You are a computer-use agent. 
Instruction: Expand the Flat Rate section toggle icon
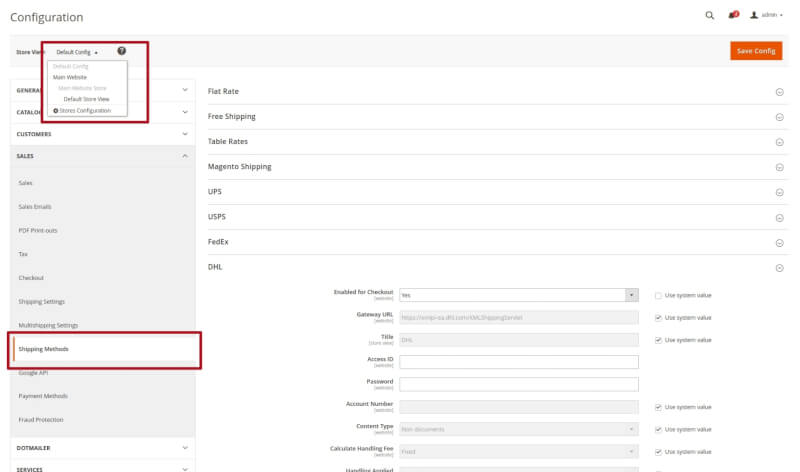779,92
